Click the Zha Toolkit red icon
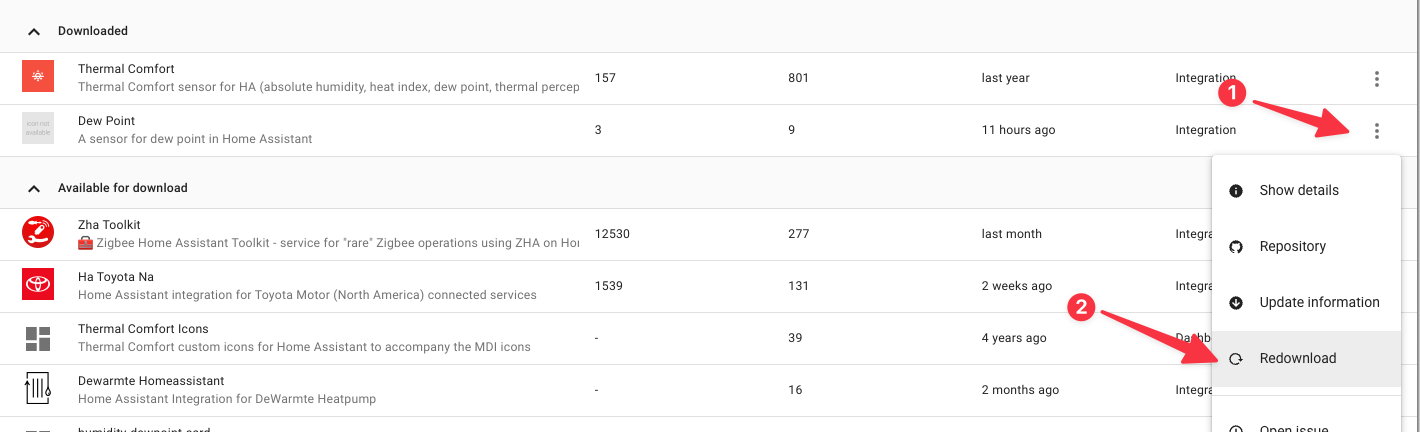 pos(38,233)
